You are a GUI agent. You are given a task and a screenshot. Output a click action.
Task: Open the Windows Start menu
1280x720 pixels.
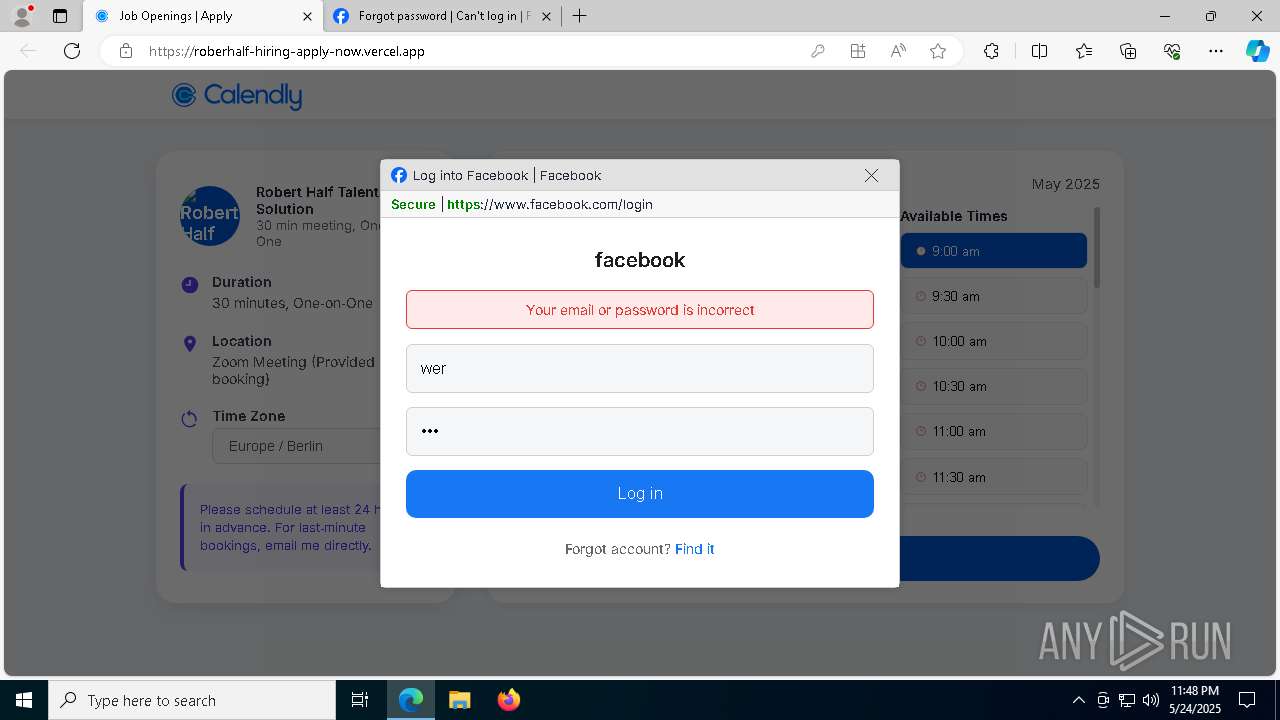(24, 700)
